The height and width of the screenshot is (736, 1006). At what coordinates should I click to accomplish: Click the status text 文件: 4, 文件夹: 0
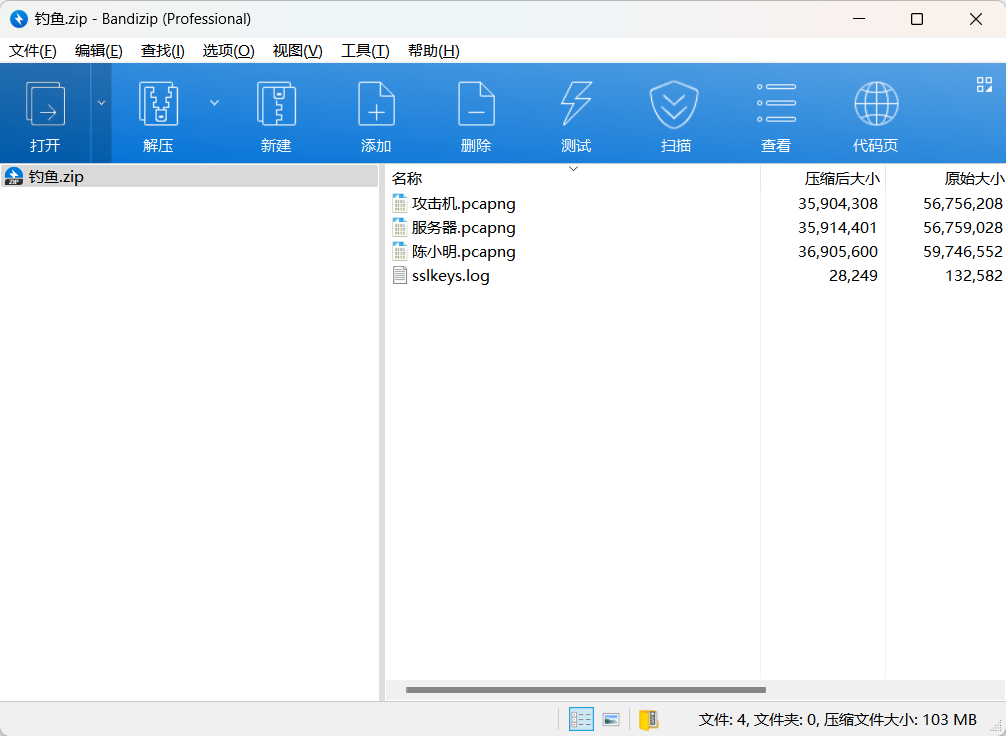coord(757,719)
